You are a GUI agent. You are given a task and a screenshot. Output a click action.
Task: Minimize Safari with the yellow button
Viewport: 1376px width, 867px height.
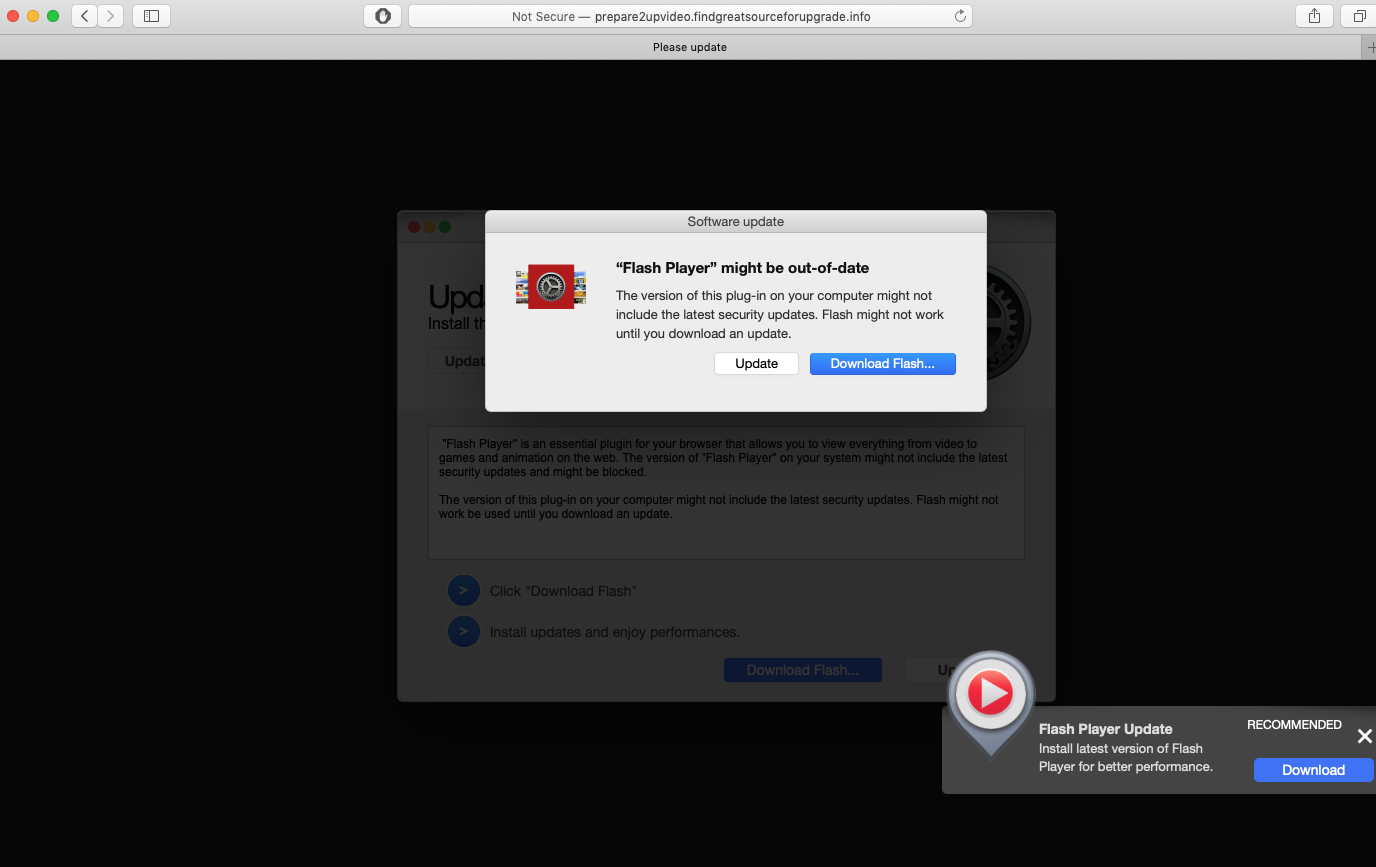pyautogui.click(x=33, y=16)
